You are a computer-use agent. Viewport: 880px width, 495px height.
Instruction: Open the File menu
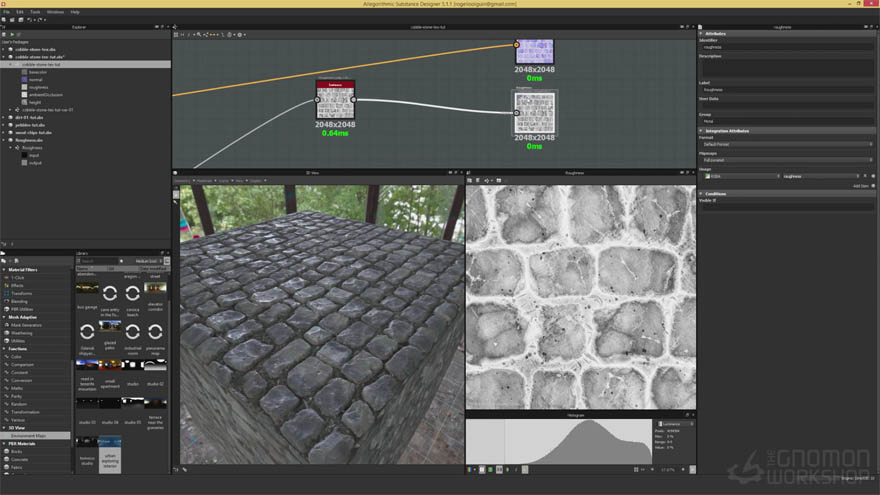pyautogui.click(x=6, y=12)
